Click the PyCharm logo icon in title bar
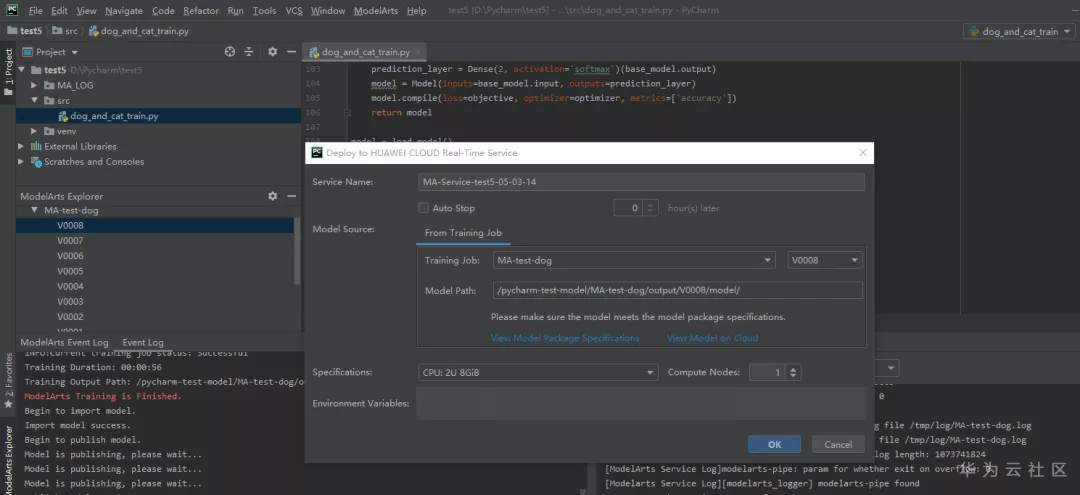Image resolution: width=1080 pixels, height=495 pixels. (12, 10)
